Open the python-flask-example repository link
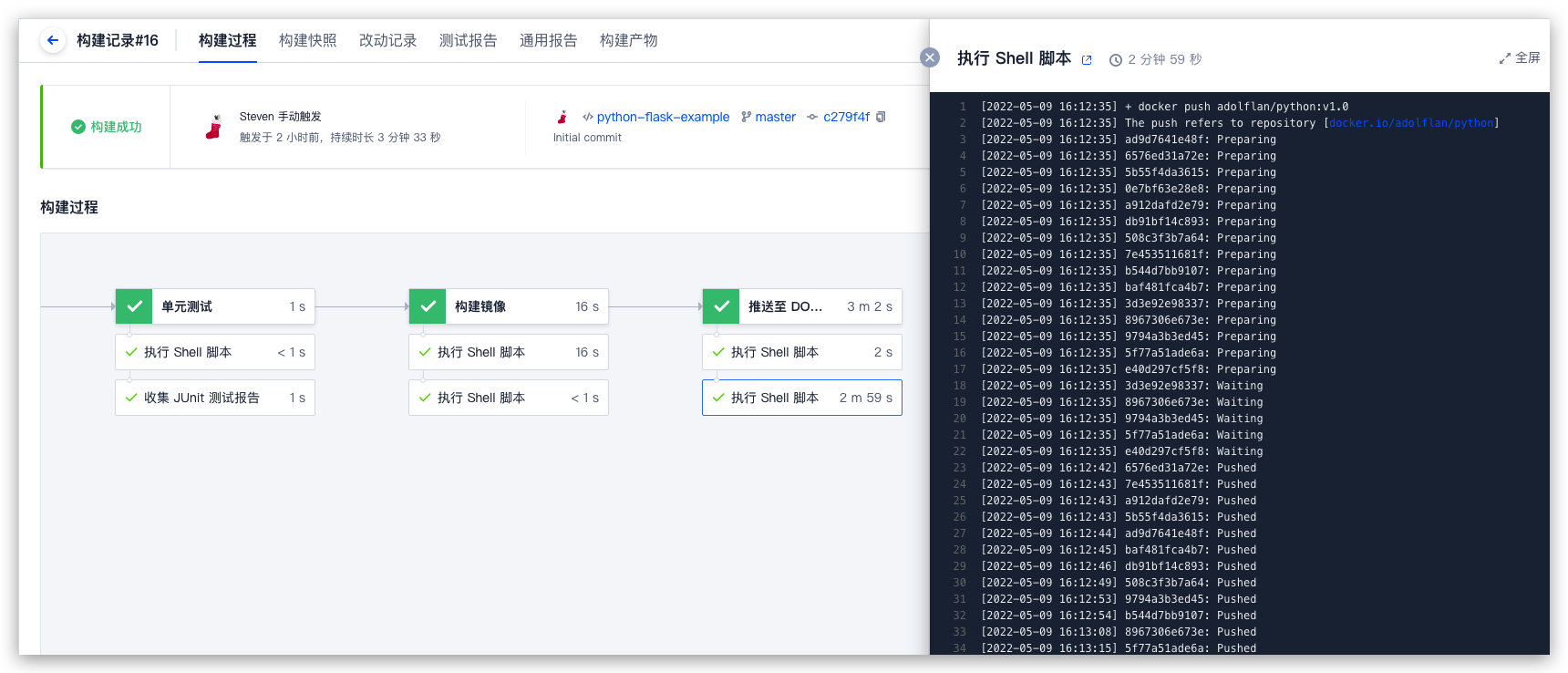Screen dimensions: 1568x673 (663, 117)
